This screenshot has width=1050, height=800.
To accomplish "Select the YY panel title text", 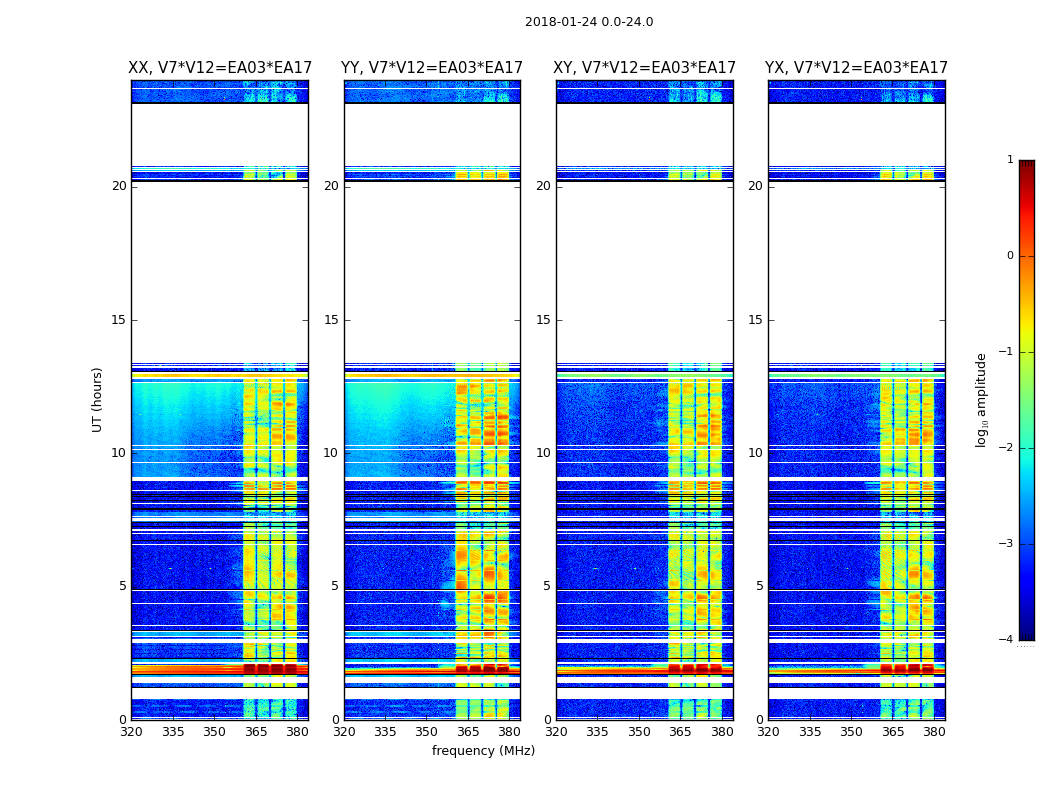I will point(431,68).
